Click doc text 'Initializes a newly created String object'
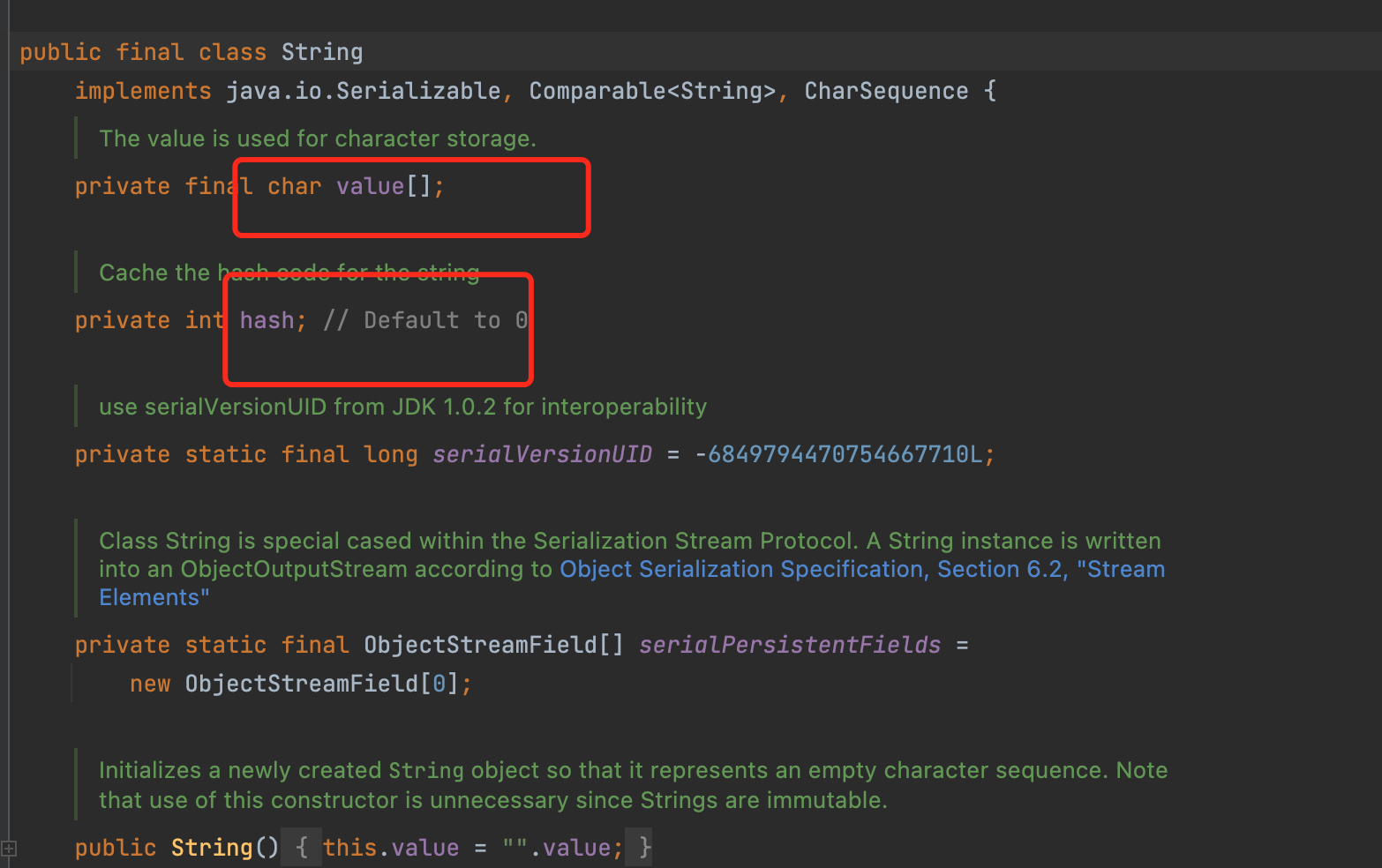The height and width of the screenshot is (868, 1382). 320,771
